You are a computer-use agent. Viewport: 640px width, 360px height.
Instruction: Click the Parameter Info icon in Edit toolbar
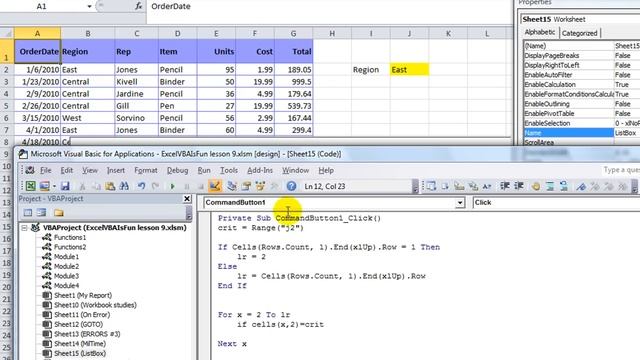(473, 186)
